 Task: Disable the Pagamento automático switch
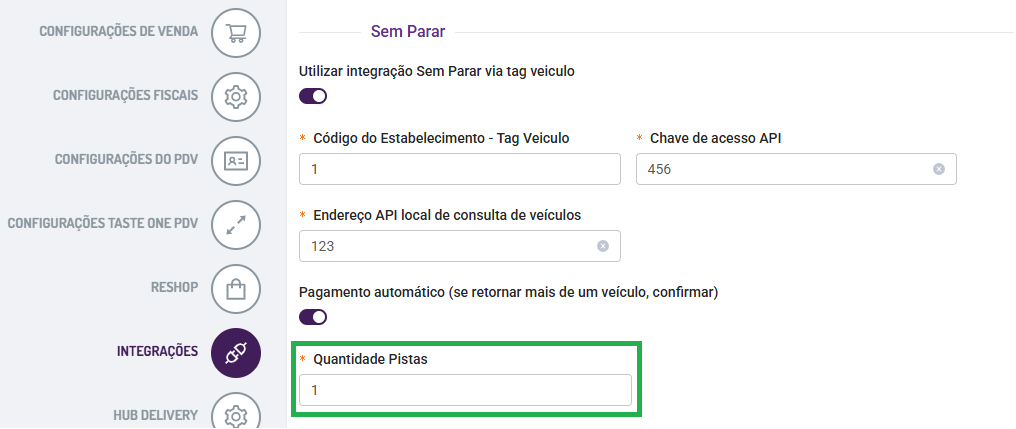click(x=313, y=317)
